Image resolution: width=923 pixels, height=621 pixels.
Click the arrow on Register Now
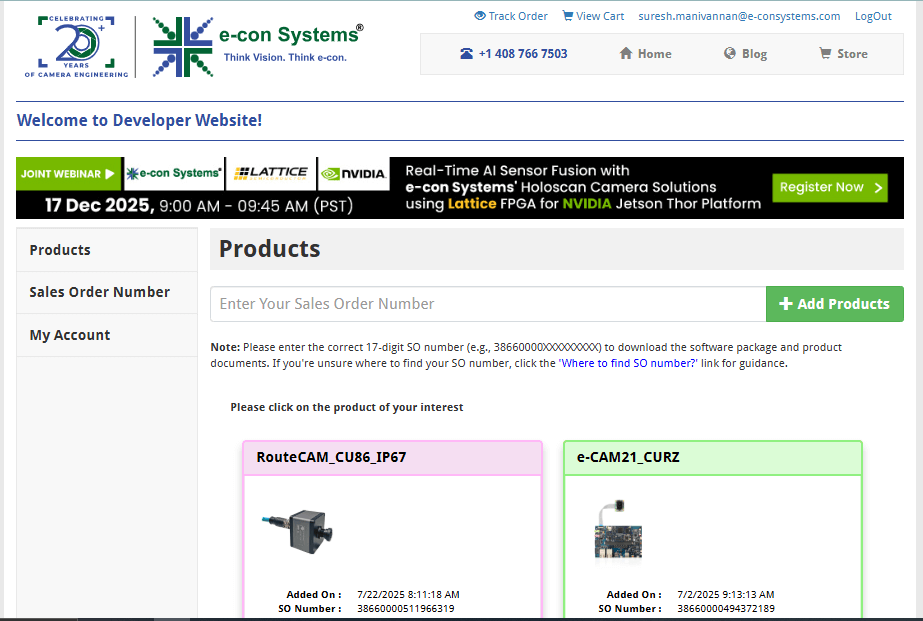[x=878, y=188]
